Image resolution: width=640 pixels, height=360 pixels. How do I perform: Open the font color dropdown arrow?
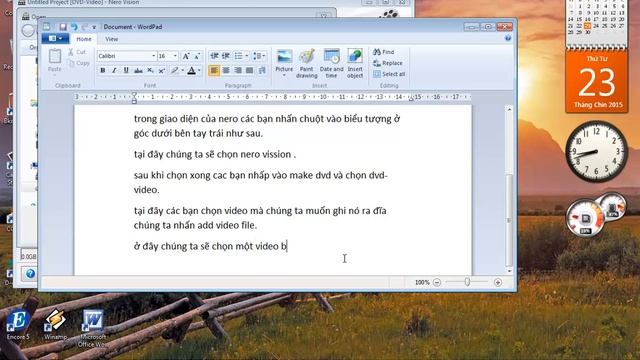tap(199, 71)
